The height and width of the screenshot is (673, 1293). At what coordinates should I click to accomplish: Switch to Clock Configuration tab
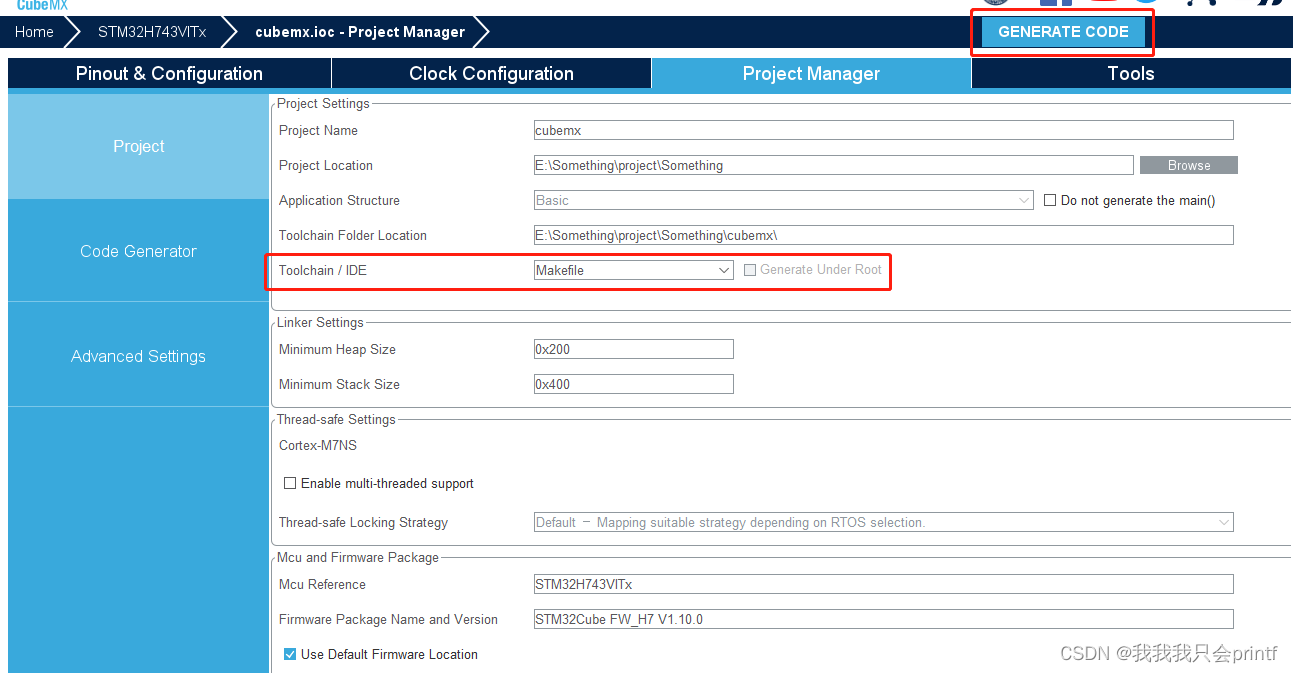pos(491,73)
